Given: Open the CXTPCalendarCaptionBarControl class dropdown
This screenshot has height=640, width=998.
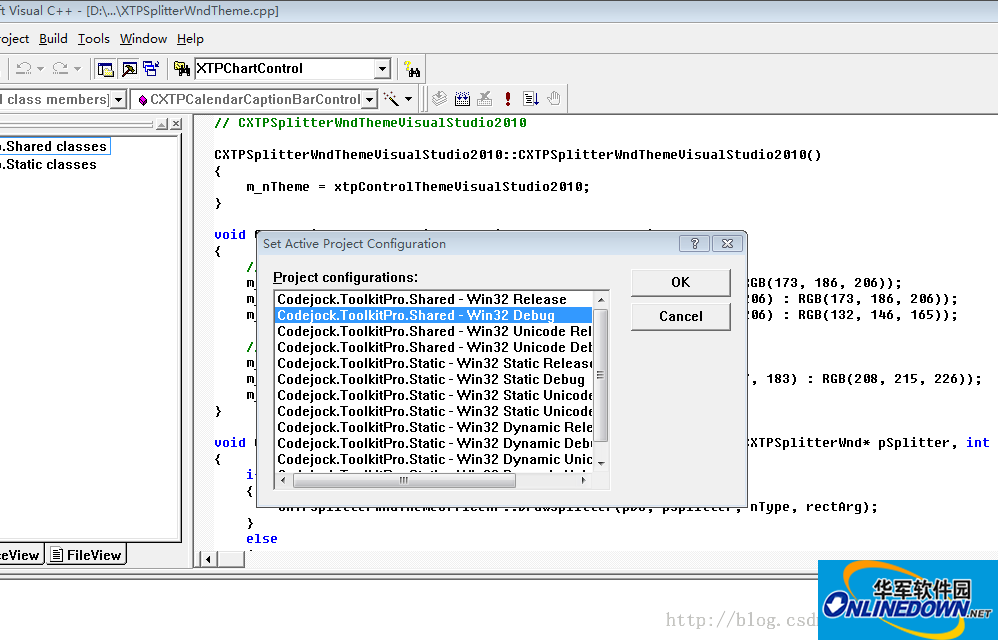Looking at the screenshot, I should tap(370, 100).
